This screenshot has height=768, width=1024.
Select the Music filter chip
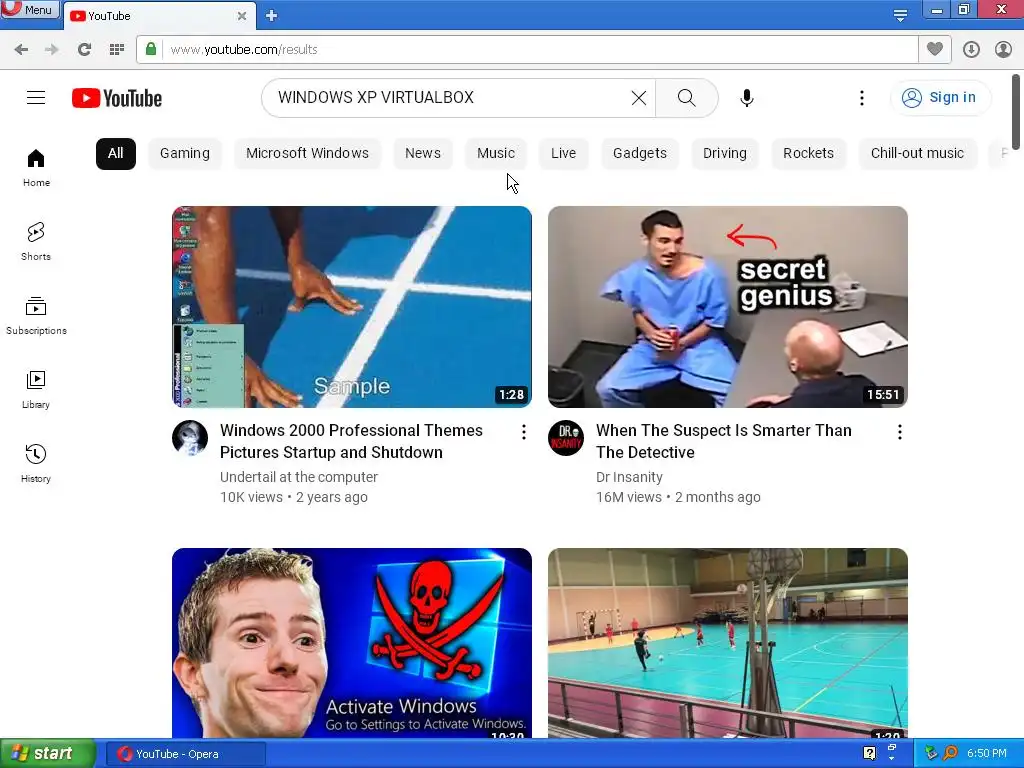click(496, 153)
